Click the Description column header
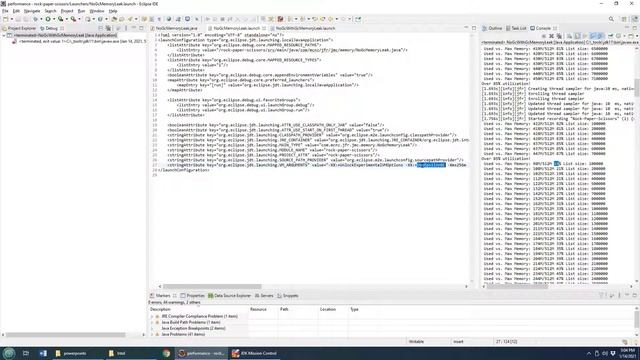The height and width of the screenshot is (360, 640). (x=160, y=309)
